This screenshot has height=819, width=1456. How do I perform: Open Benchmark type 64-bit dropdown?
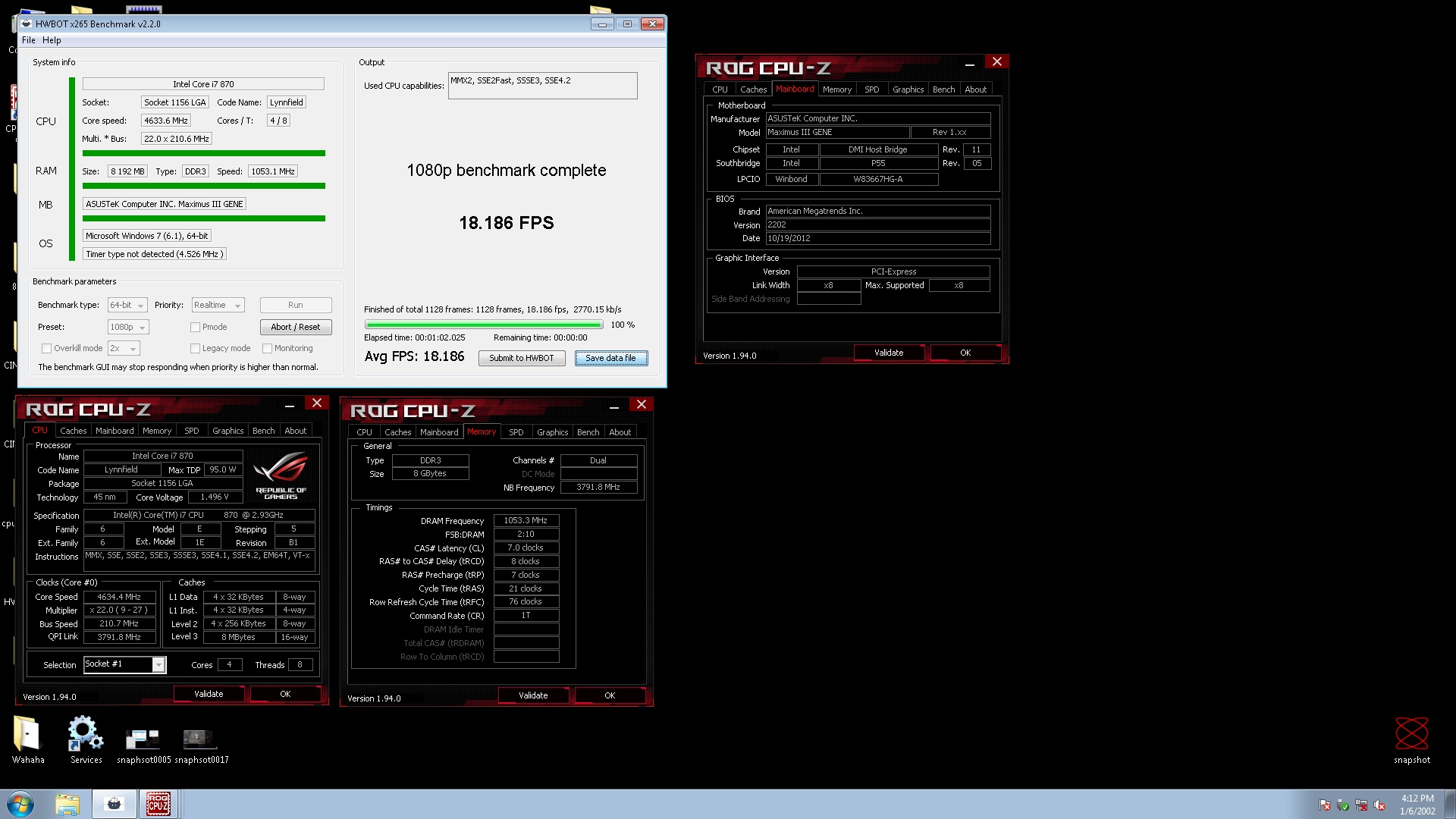pos(127,305)
